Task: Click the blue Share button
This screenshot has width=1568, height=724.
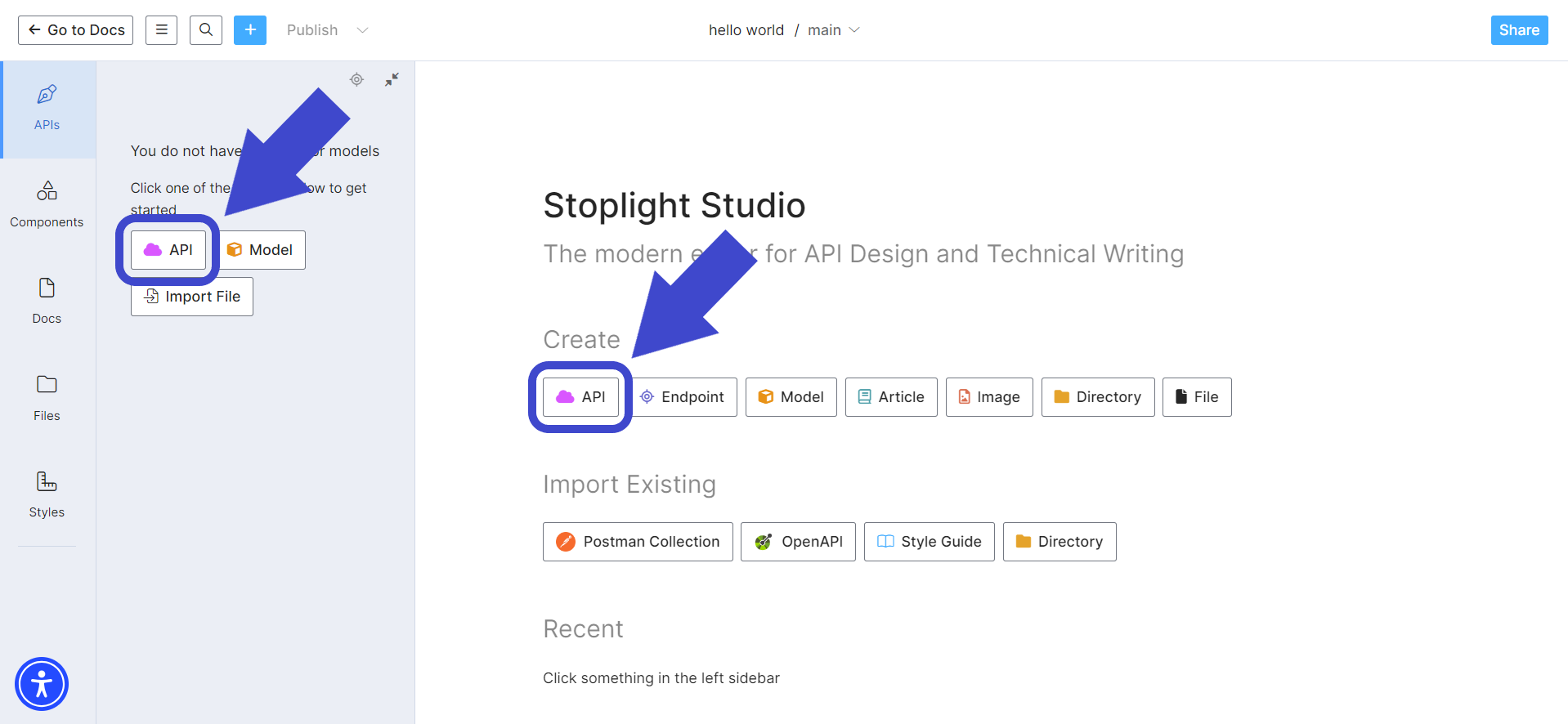Action: point(1519,30)
